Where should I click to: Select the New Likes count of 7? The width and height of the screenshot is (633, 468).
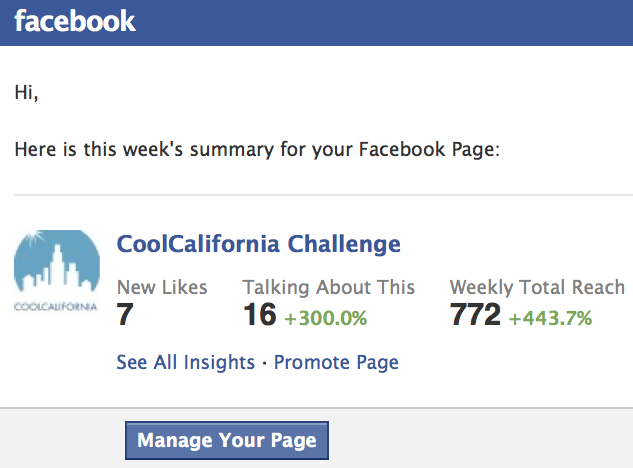pos(125,316)
